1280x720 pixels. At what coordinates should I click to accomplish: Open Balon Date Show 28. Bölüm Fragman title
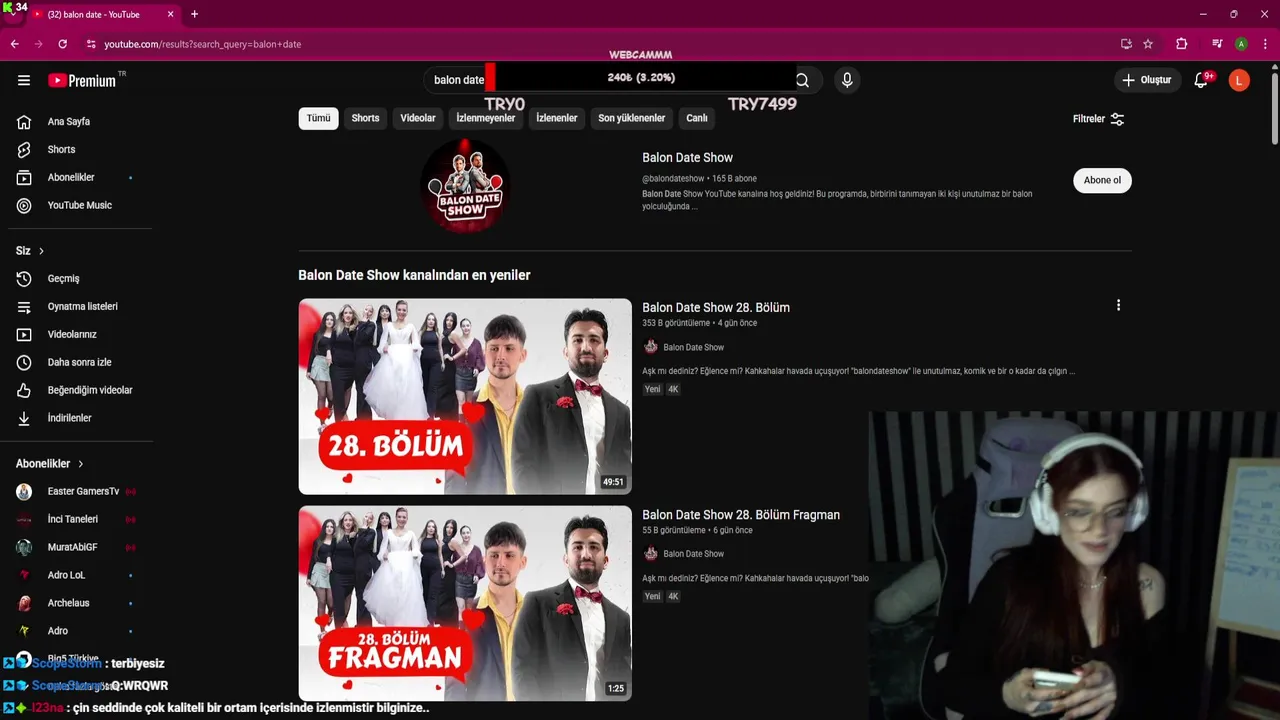click(741, 515)
